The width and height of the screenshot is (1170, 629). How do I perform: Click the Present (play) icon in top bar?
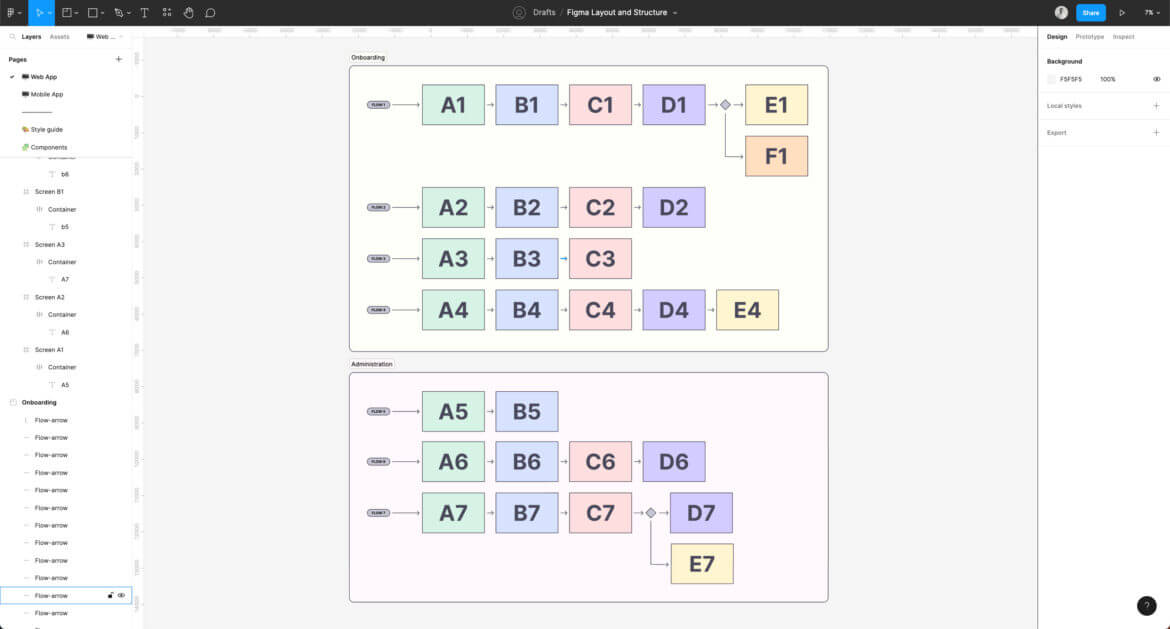pyautogui.click(x=1122, y=12)
